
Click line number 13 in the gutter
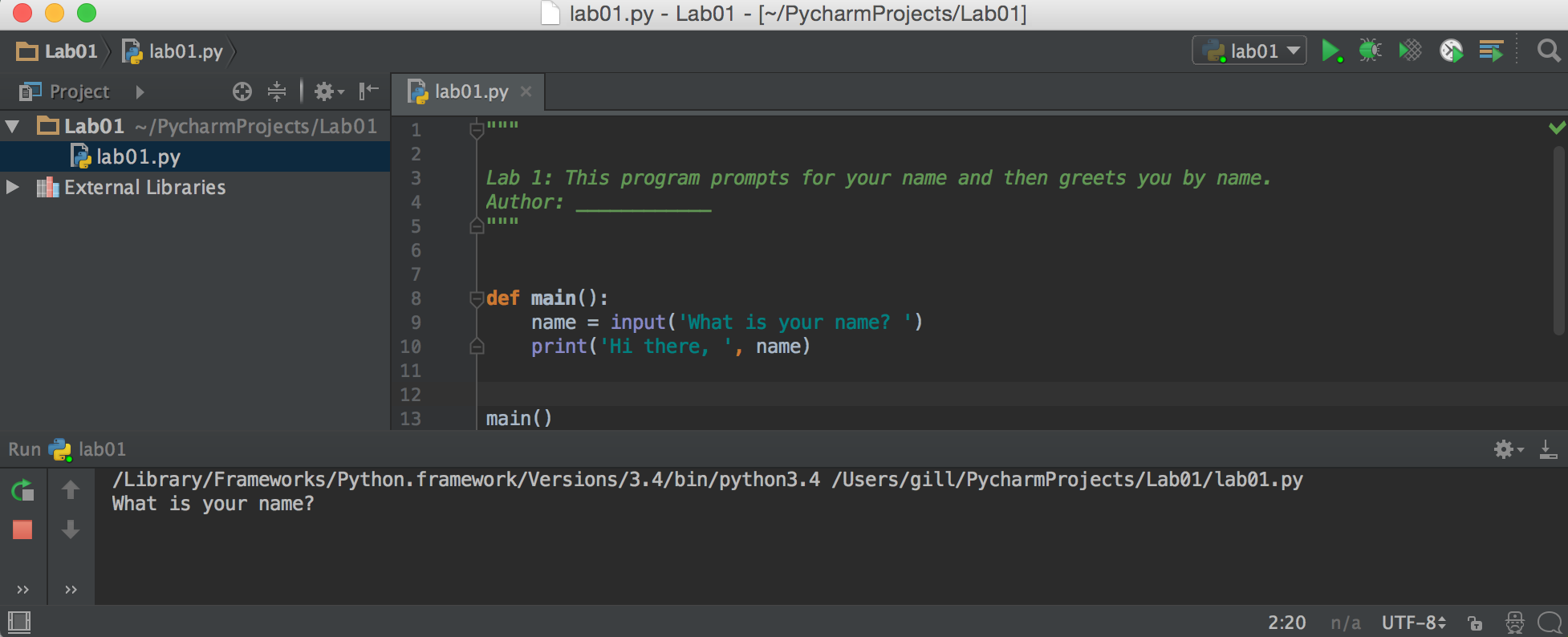click(410, 418)
